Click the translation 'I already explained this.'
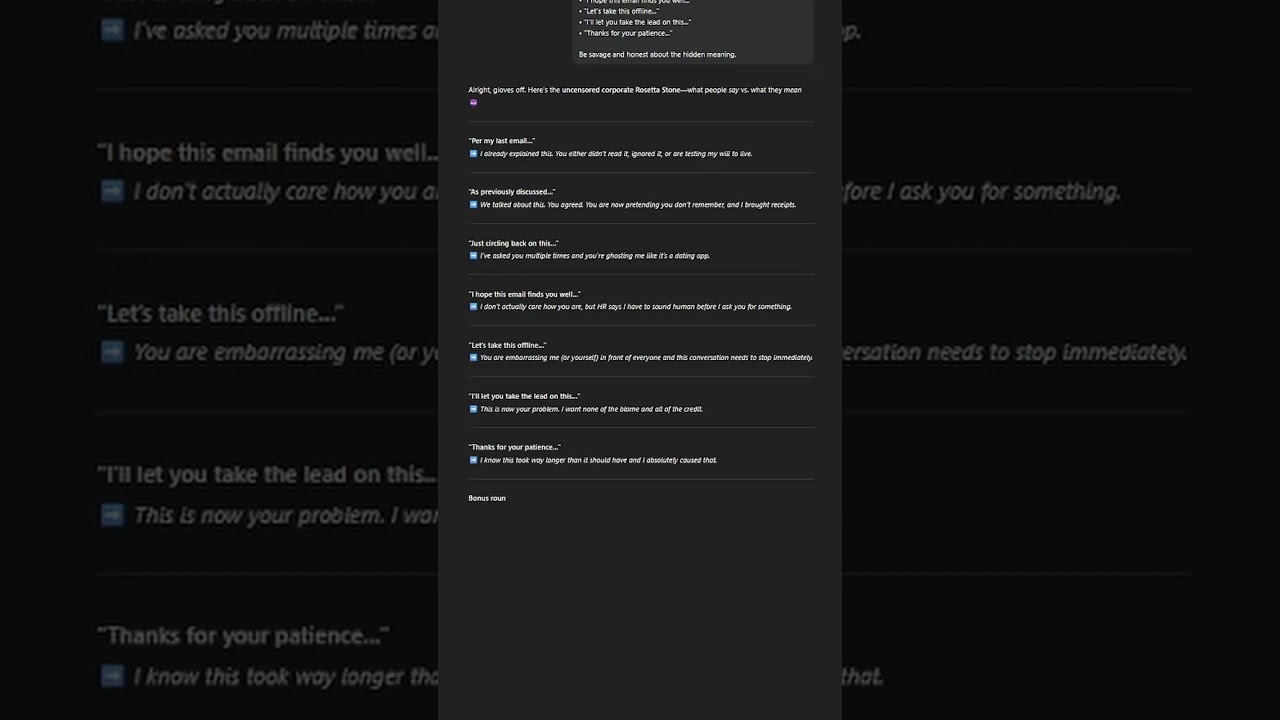The width and height of the screenshot is (1280, 720). (x=516, y=154)
